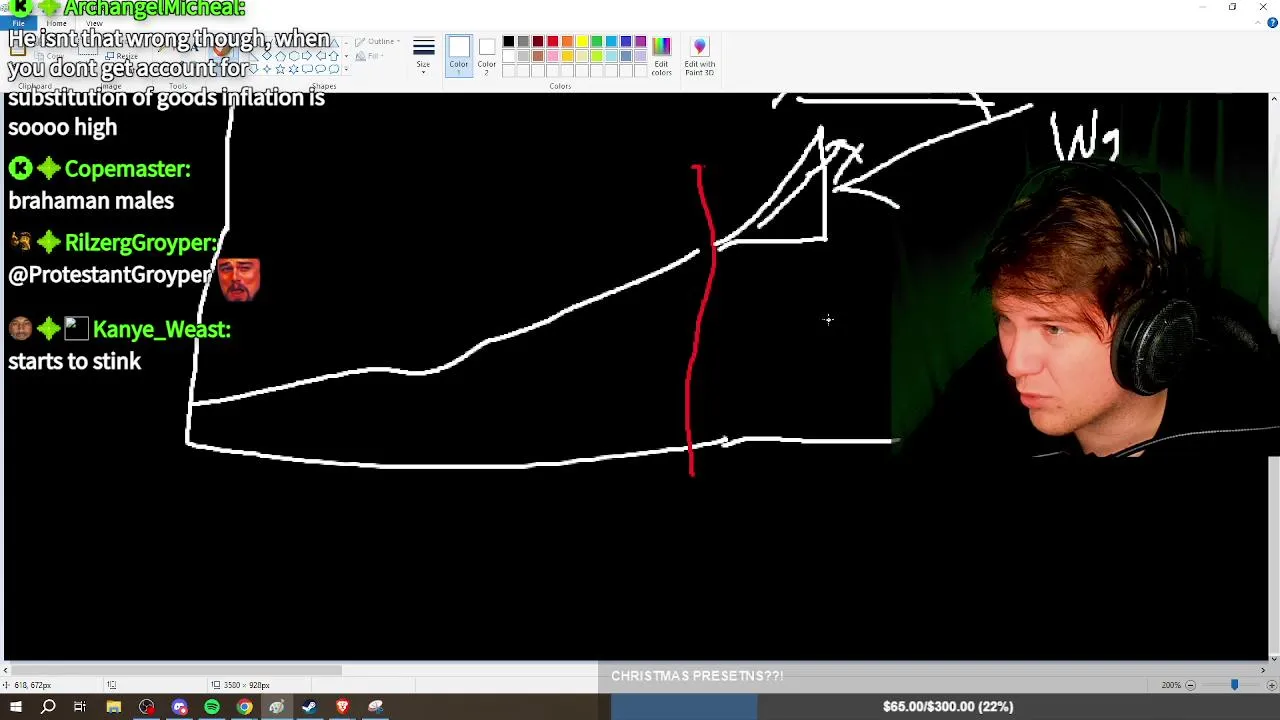Launch Edit with Paint 3D
This screenshot has width=1280, height=720.
[x=699, y=55]
